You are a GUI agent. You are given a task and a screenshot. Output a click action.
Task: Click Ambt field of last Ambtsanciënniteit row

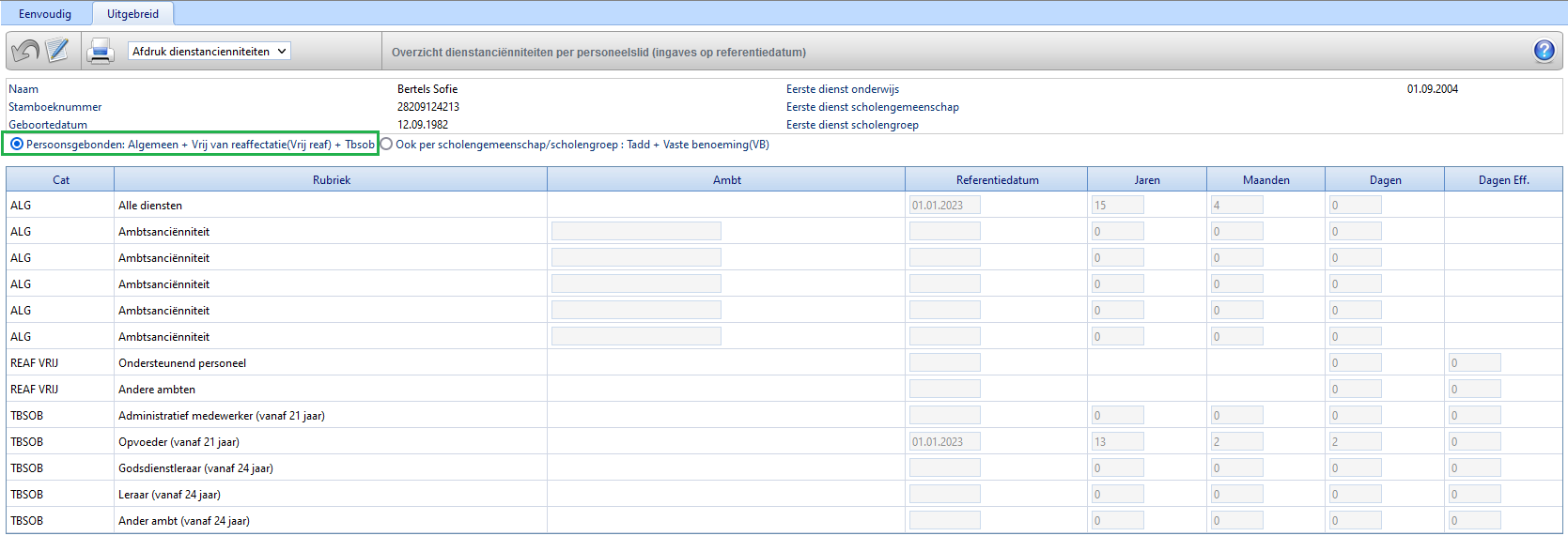click(x=636, y=336)
